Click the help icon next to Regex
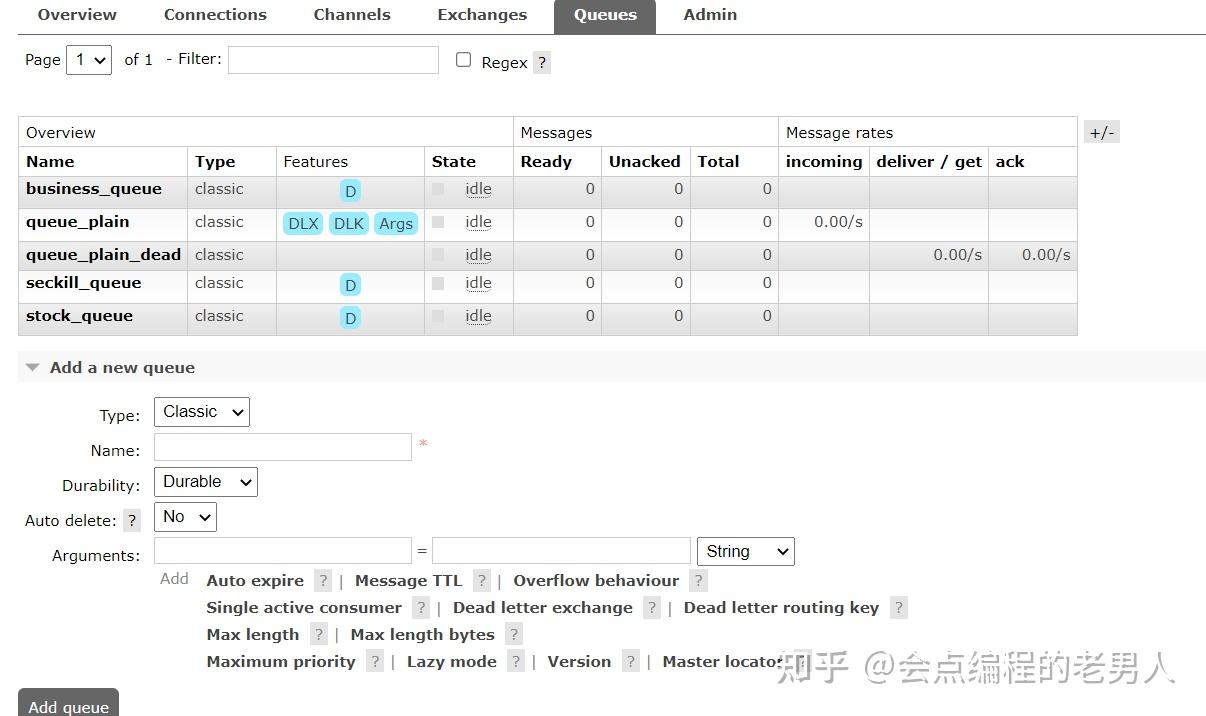This screenshot has width=1206, height=716. (x=542, y=62)
